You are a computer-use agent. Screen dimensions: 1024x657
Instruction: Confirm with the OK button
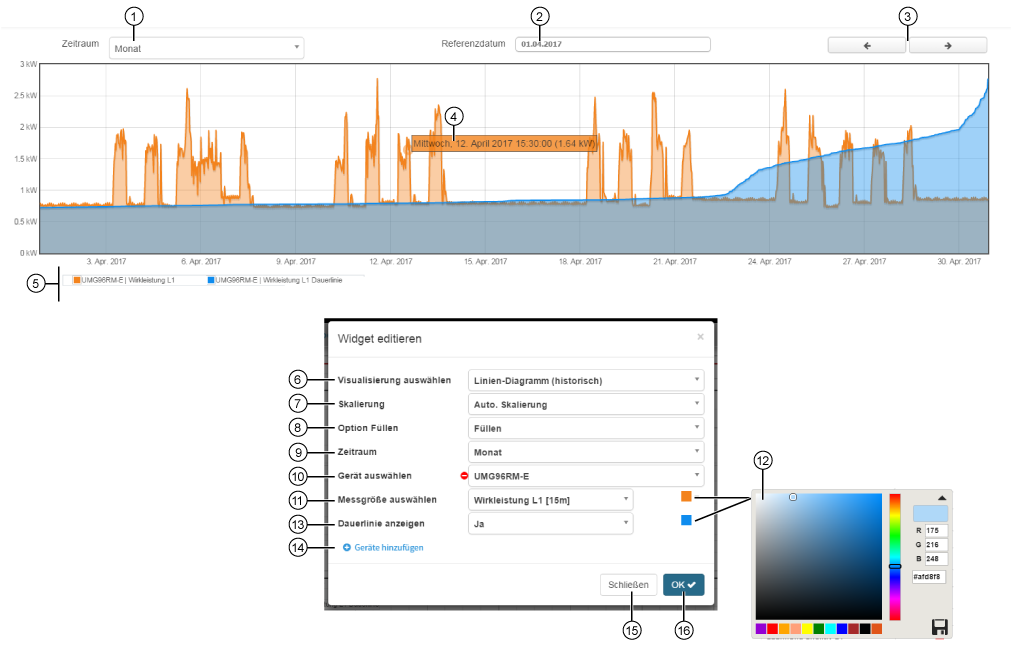683,585
